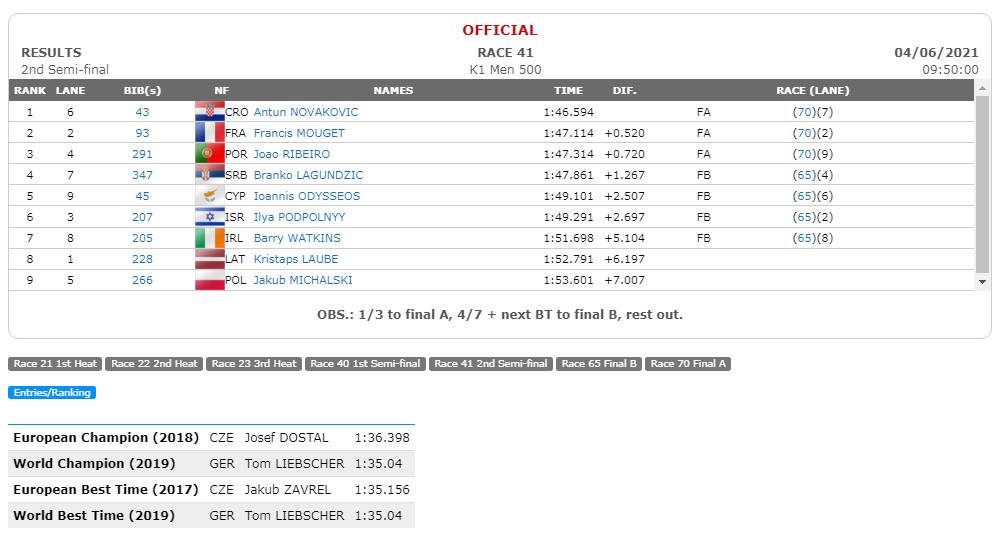The height and width of the screenshot is (540, 999).
Task: Click the Latvia flag icon
Action: coord(210,259)
